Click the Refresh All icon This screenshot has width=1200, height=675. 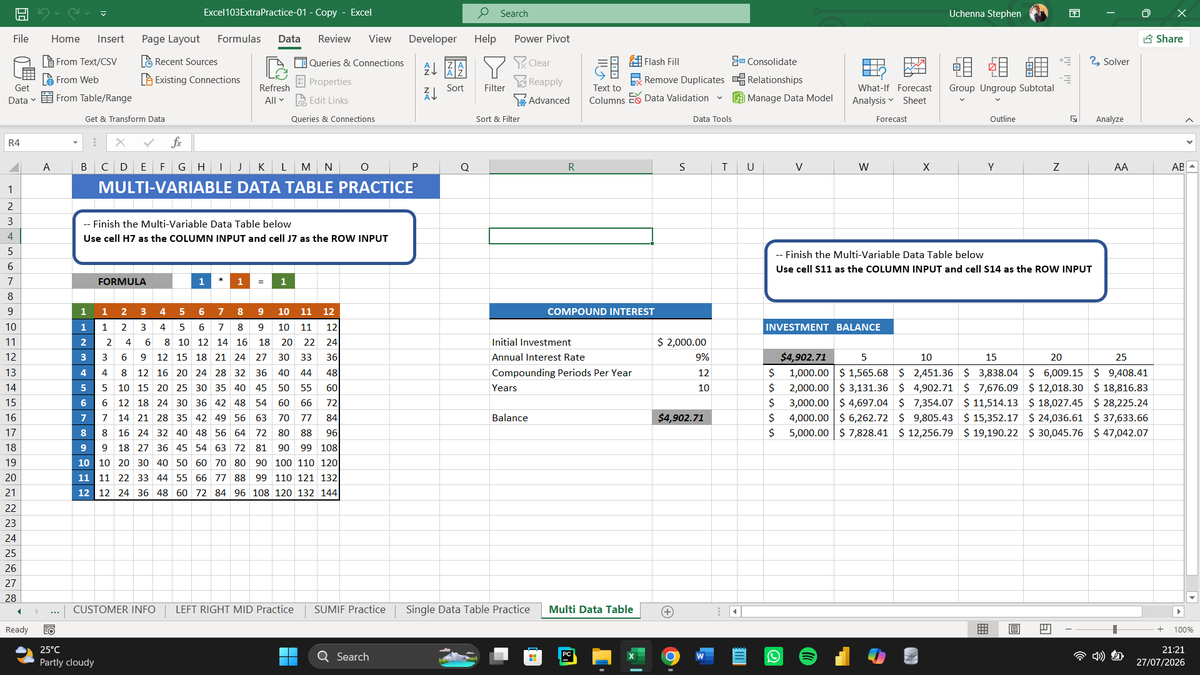(274, 68)
